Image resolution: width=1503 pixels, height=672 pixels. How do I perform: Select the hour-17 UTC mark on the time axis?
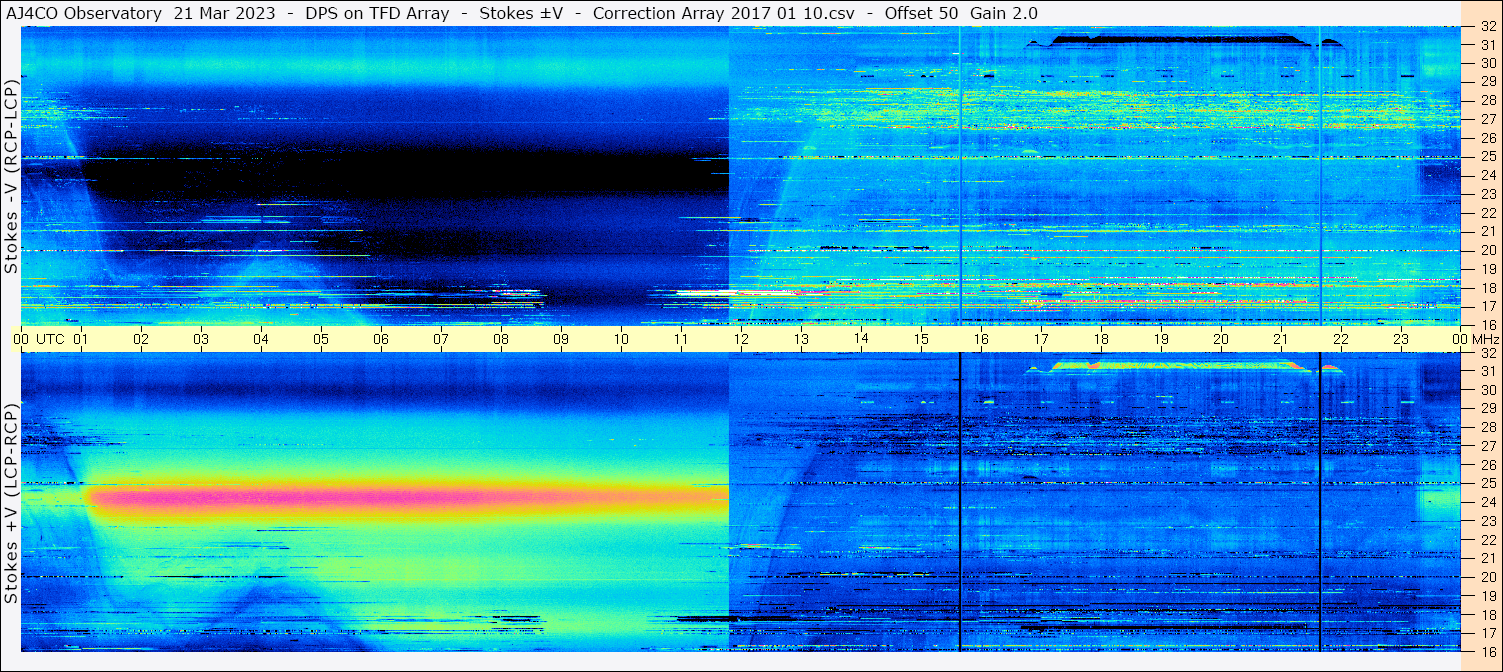point(1041,339)
